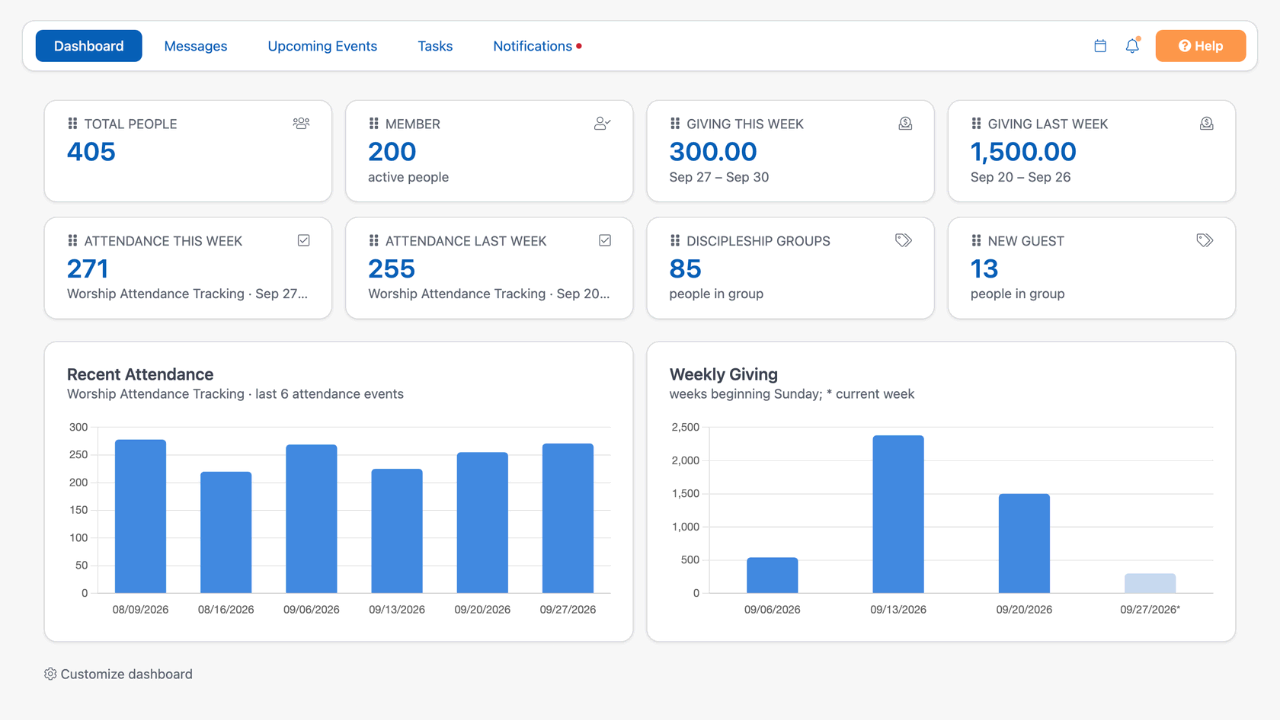
Task: Click the 09/27/2026 attendance bar
Action: pos(568,518)
